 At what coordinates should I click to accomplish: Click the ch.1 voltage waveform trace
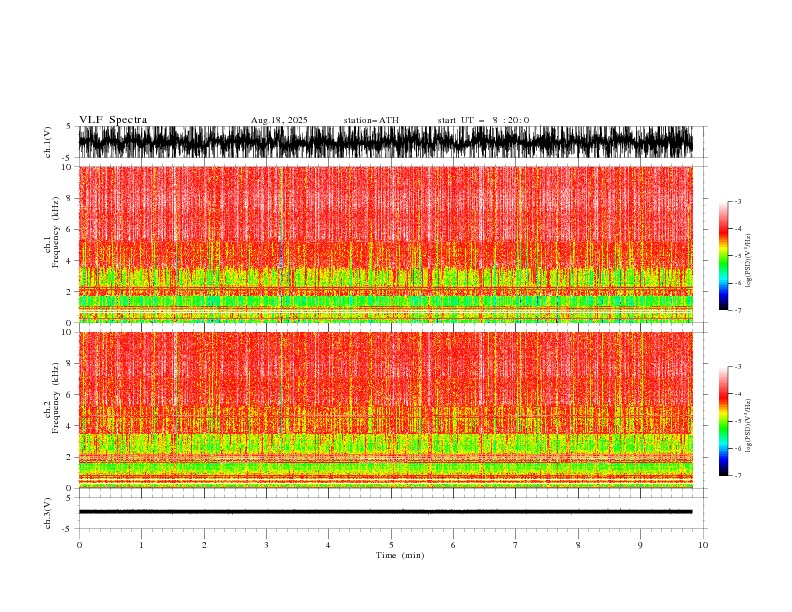click(x=385, y=142)
